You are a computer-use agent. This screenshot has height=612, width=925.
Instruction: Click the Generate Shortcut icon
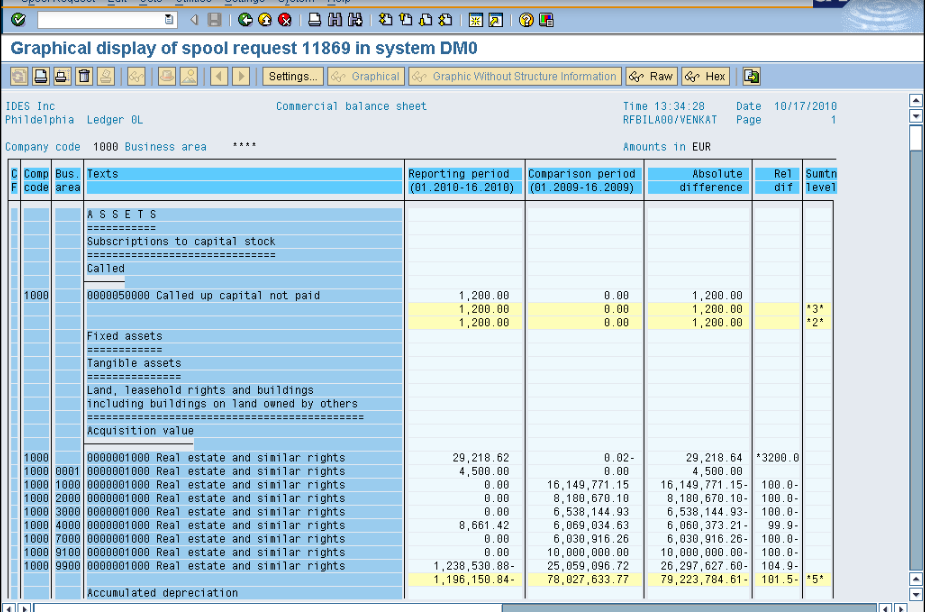pos(496,20)
